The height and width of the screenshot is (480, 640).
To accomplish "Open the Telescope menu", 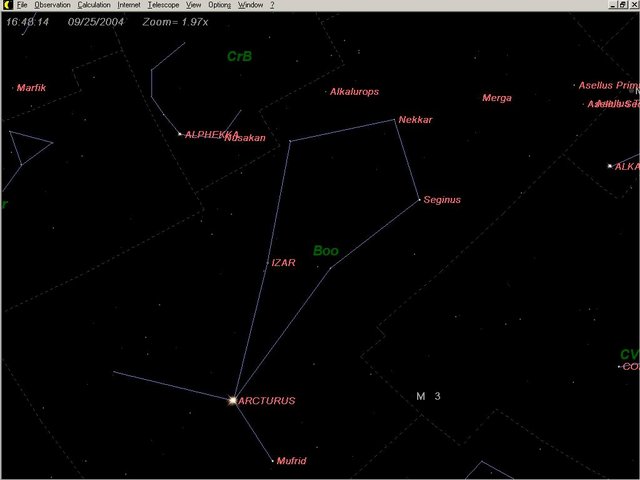I will click(x=163, y=5).
